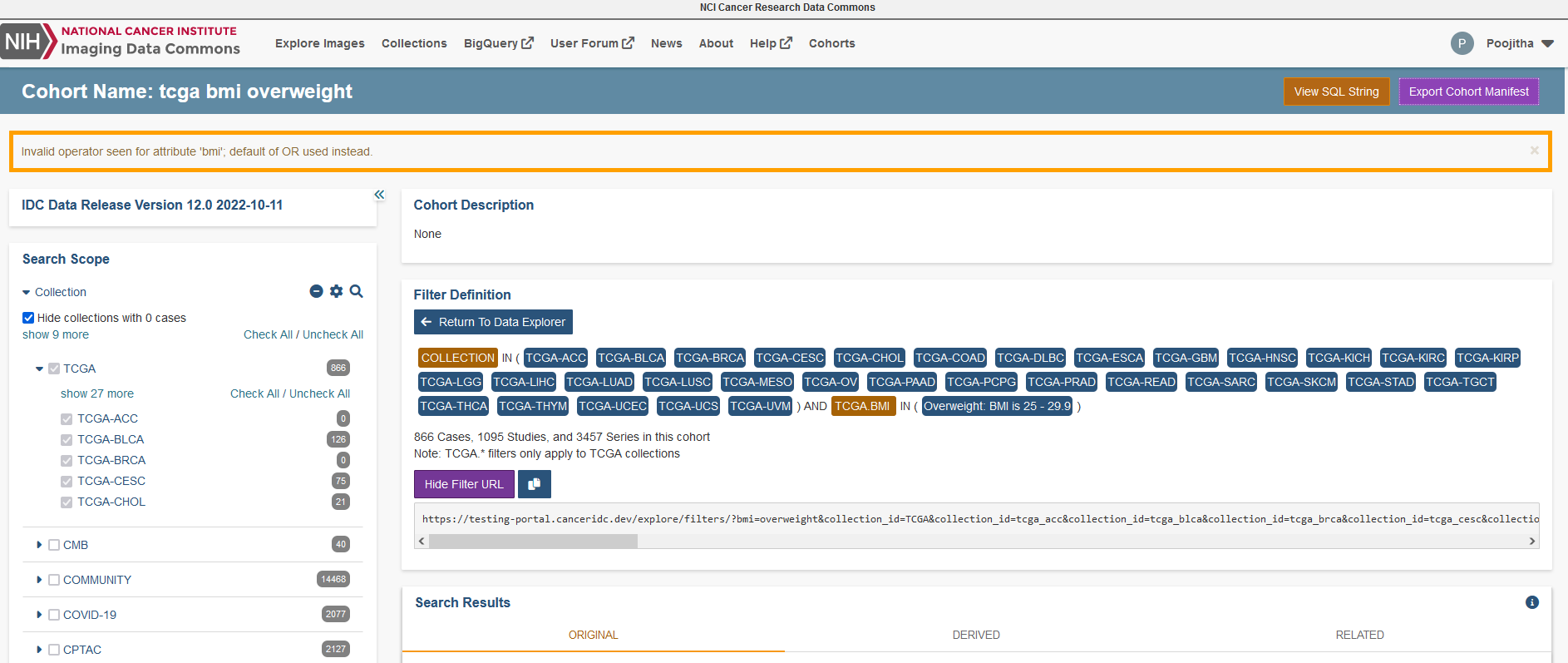
Task: Click the Imaging Data Commons title
Action: click(150, 48)
